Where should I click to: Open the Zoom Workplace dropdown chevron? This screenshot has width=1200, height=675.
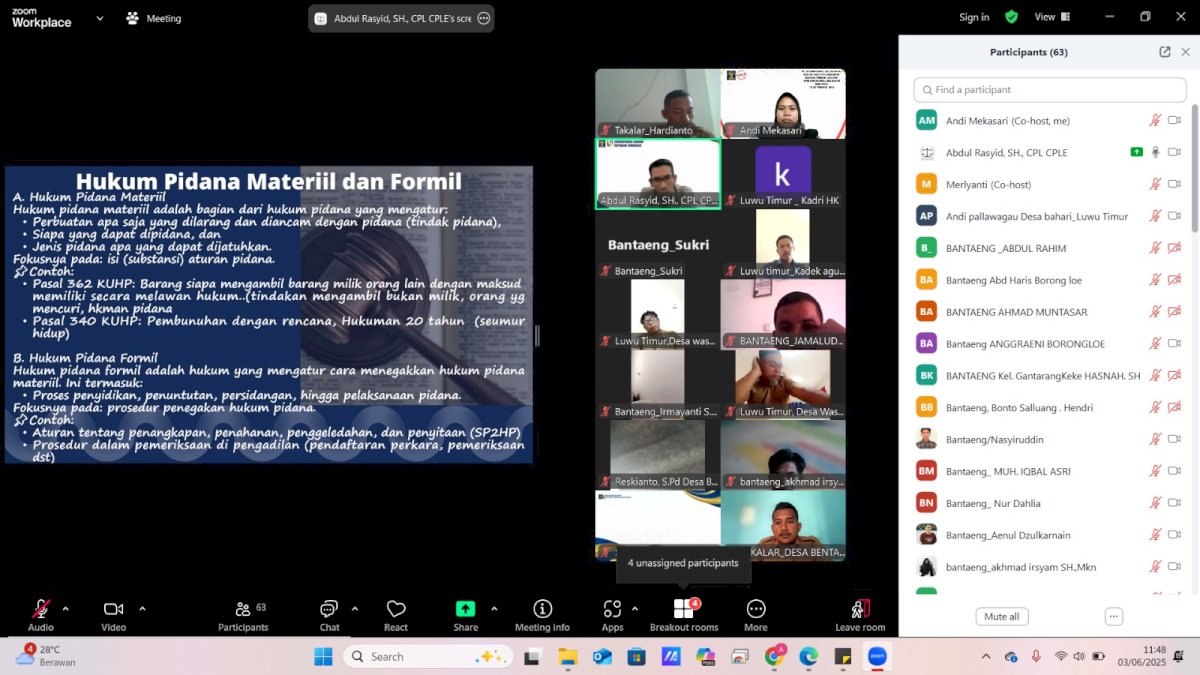click(99, 18)
